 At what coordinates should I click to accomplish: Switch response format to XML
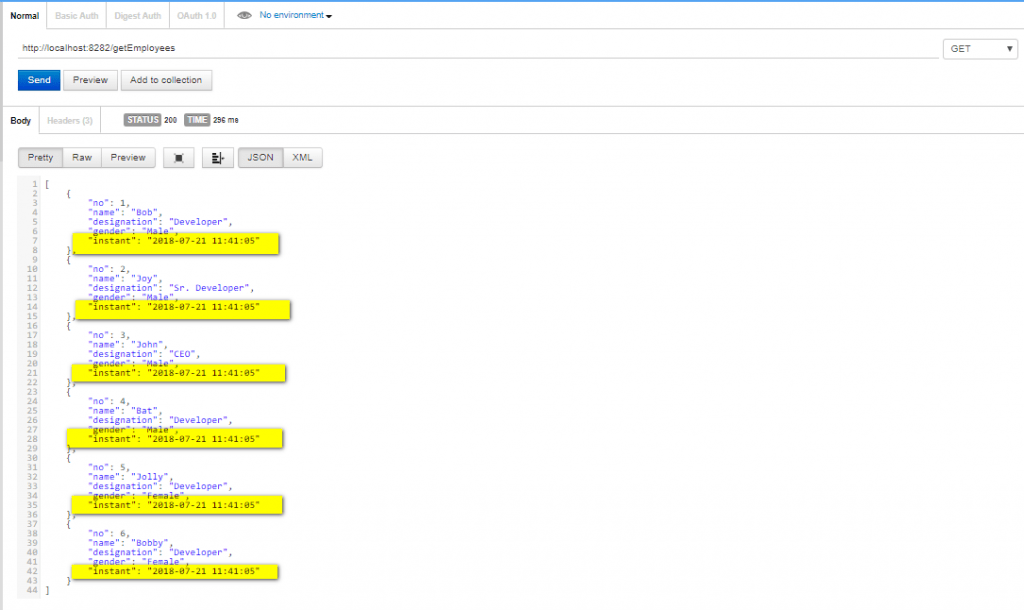pyautogui.click(x=301, y=157)
